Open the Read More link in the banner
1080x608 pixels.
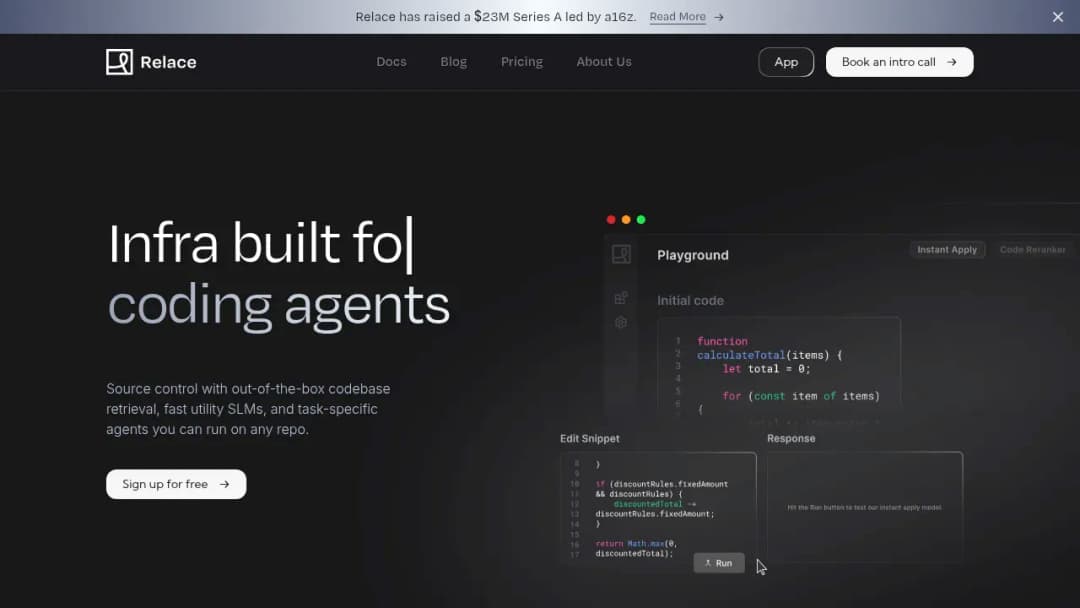678,17
